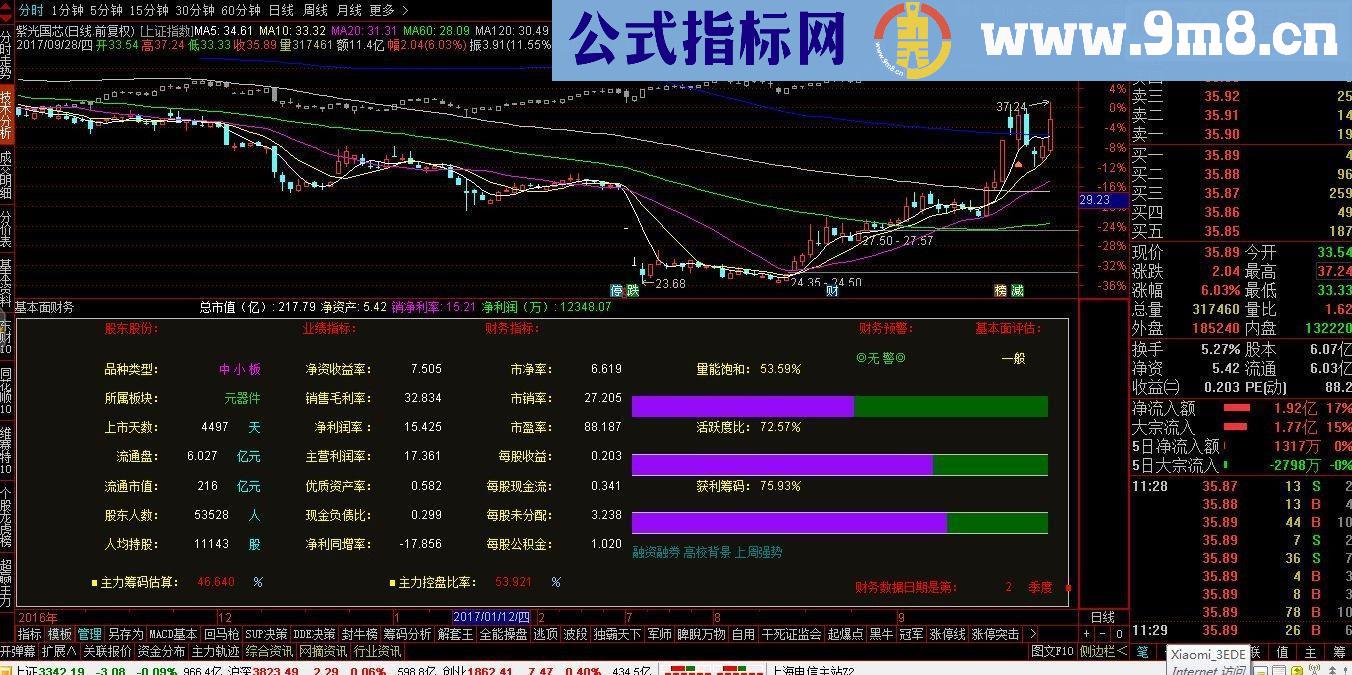Toggle the checkbox before 主力控盘比率
Viewport: 1352px width, 675px height.
click(391, 583)
